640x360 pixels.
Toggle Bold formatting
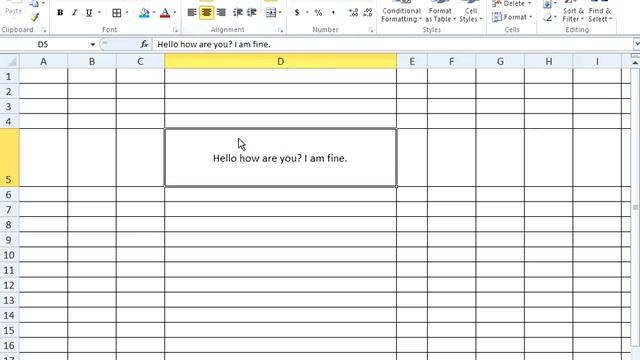click(60, 13)
